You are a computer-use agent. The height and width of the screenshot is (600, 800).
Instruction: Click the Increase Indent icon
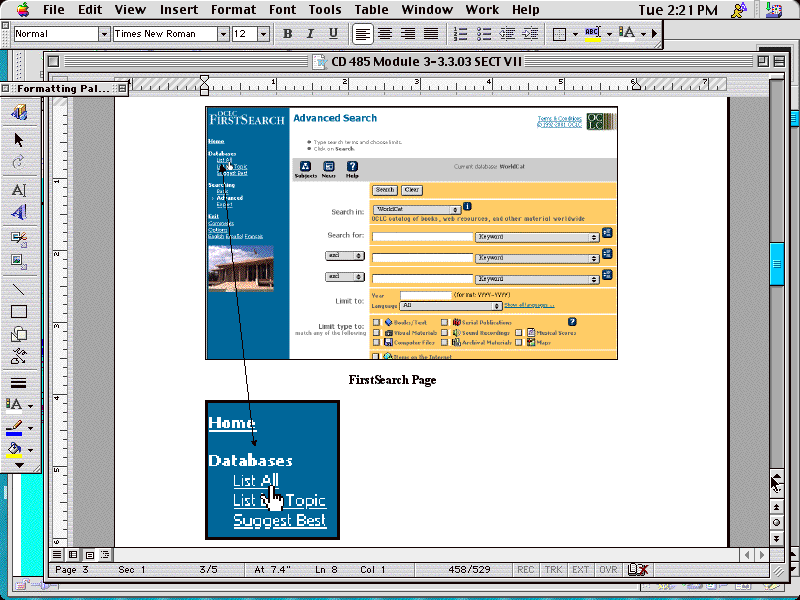pos(531,34)
